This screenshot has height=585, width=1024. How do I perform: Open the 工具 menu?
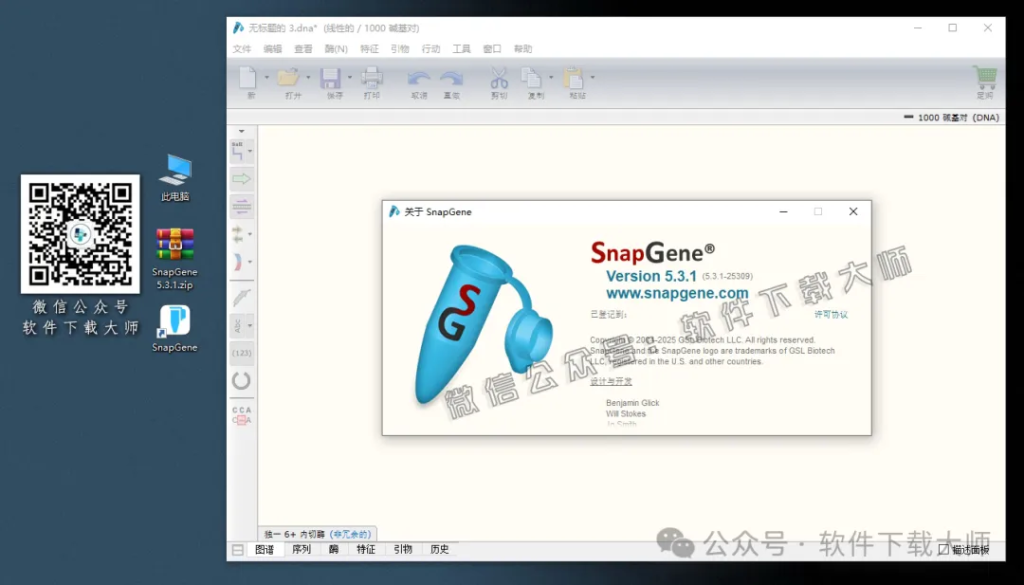[460, 47]
